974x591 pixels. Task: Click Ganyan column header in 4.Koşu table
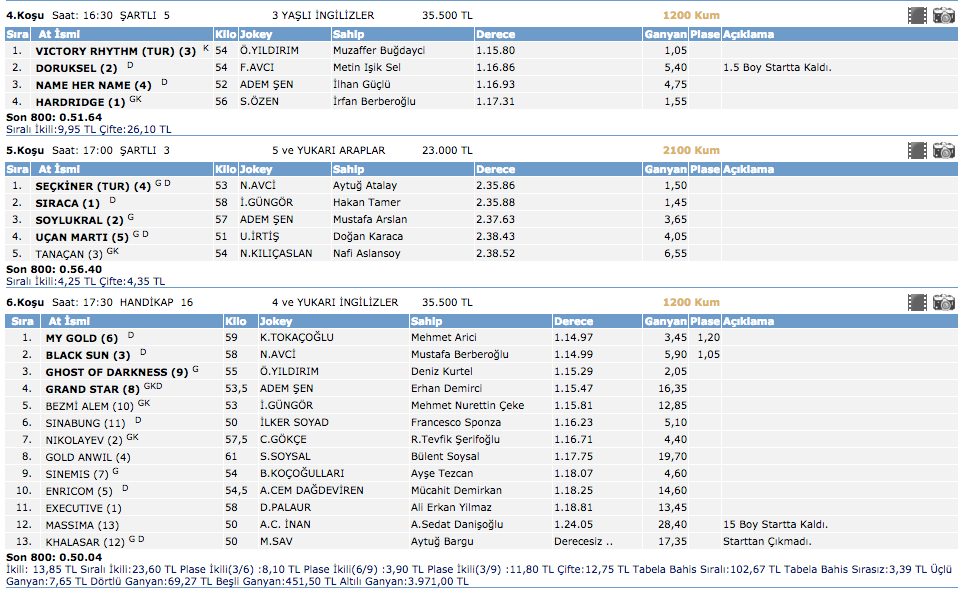pos(665,34)
